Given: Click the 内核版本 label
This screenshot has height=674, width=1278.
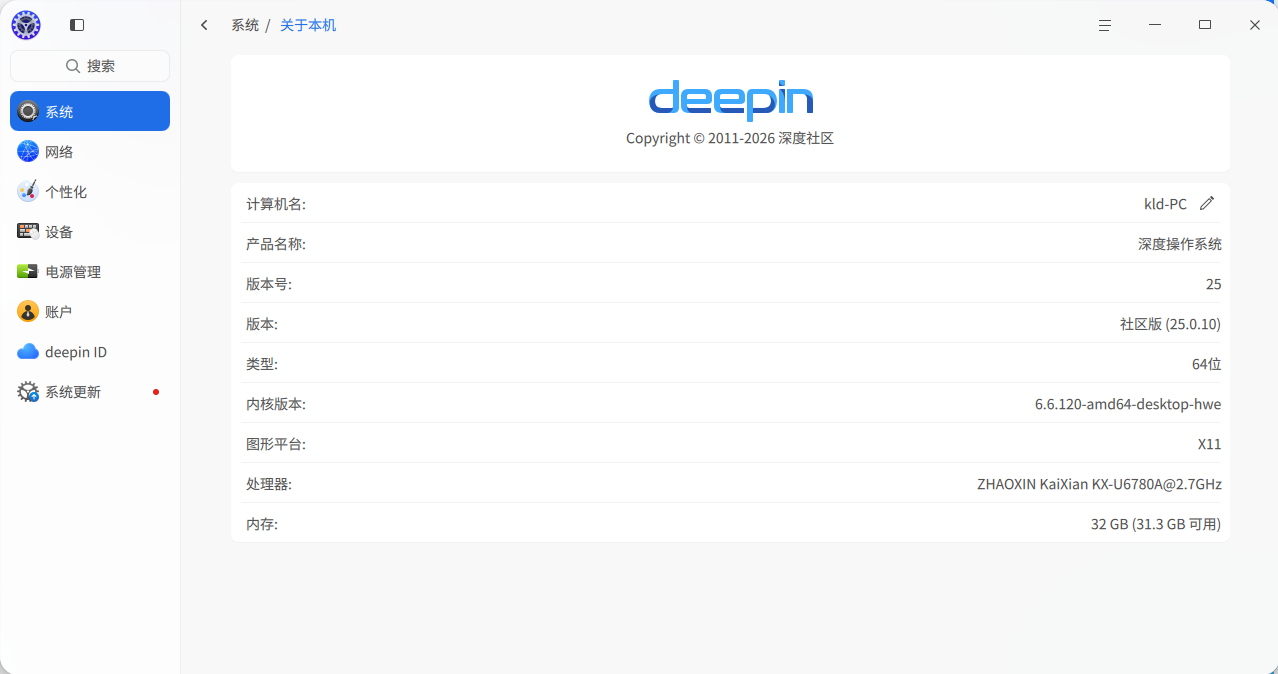Looking at the screenshot, I should 276,404.
